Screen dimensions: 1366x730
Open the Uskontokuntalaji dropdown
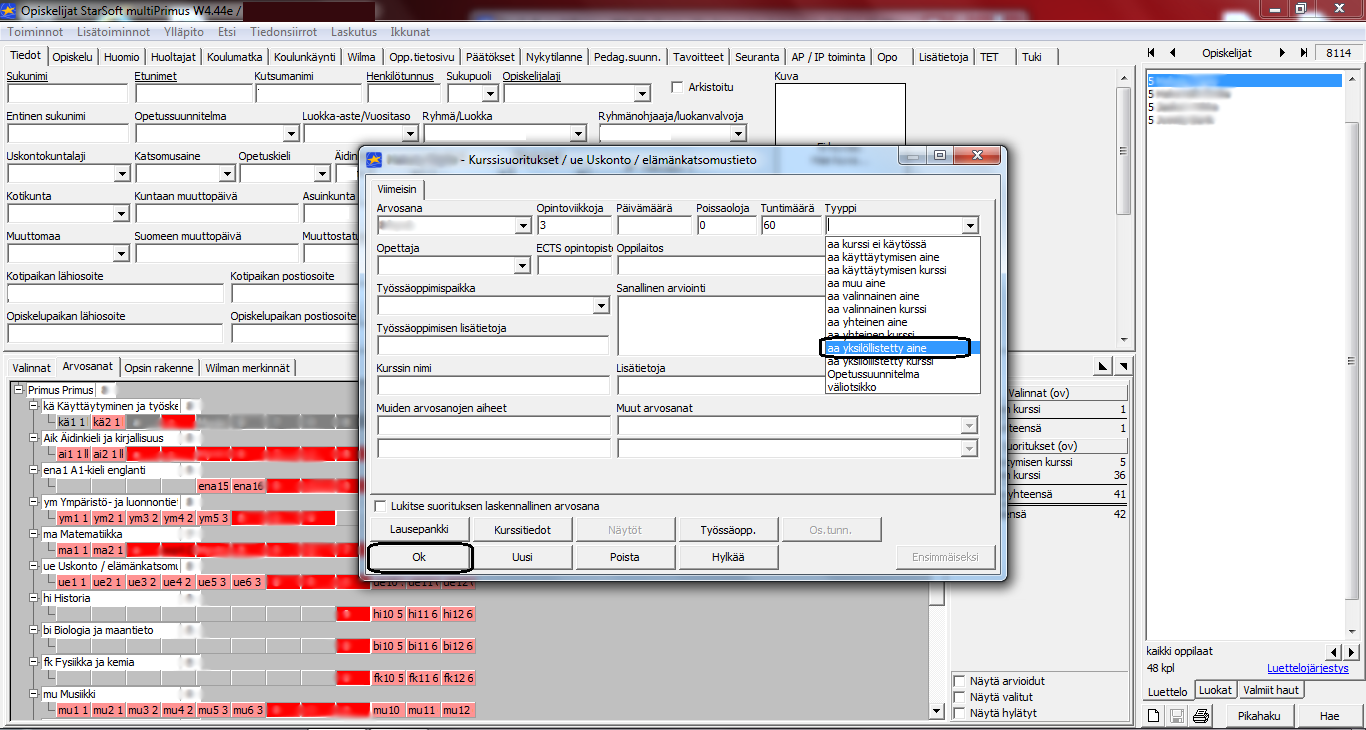tap(121, 174)
